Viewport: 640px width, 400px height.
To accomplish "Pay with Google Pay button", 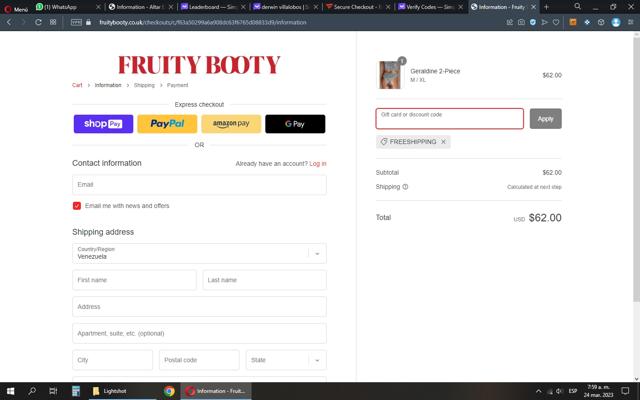I will (295, 124).
